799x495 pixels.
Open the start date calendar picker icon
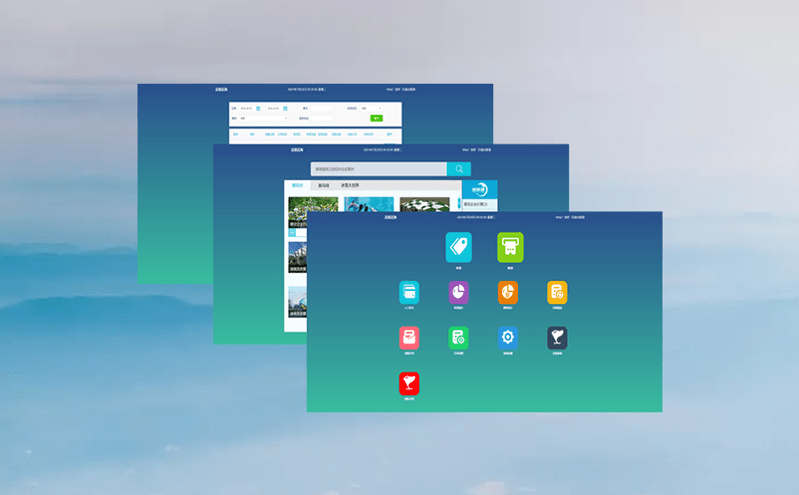(x=258, y=108)
